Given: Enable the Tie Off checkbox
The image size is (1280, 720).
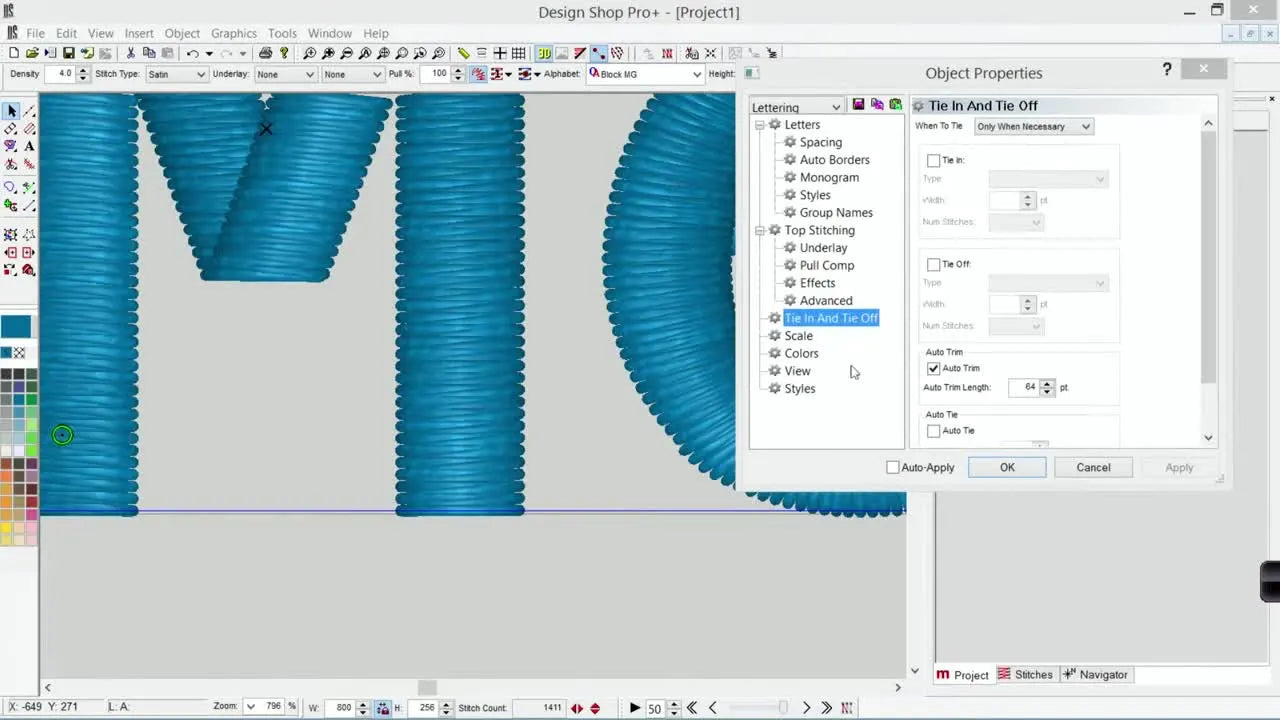Looking at the screenshot, I should pos(933,264).
